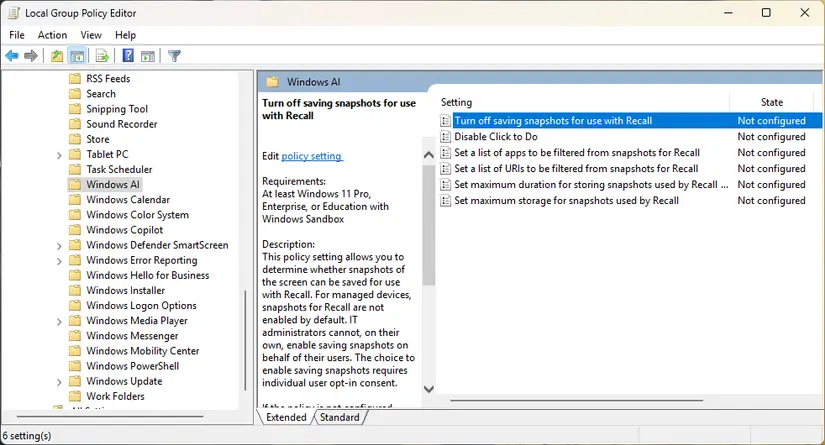Sort by the State column header
The image size is (825, 445).
772,102
